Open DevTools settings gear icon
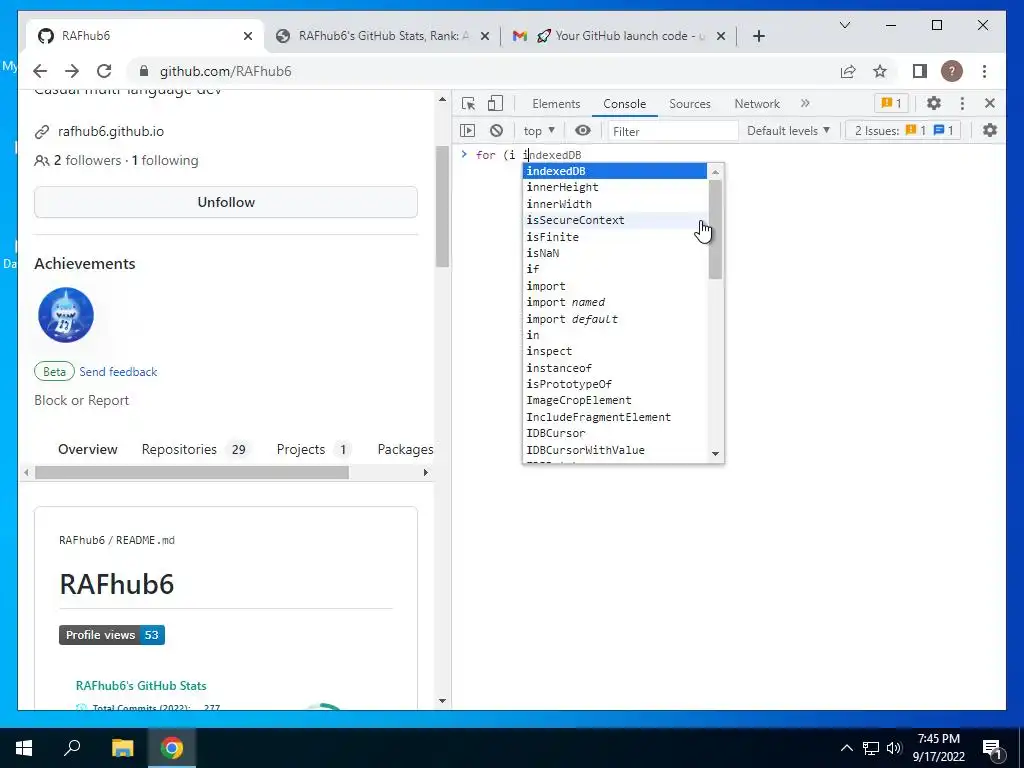The width and height of the screenshot is (1024, 768). tap(934, 103)
